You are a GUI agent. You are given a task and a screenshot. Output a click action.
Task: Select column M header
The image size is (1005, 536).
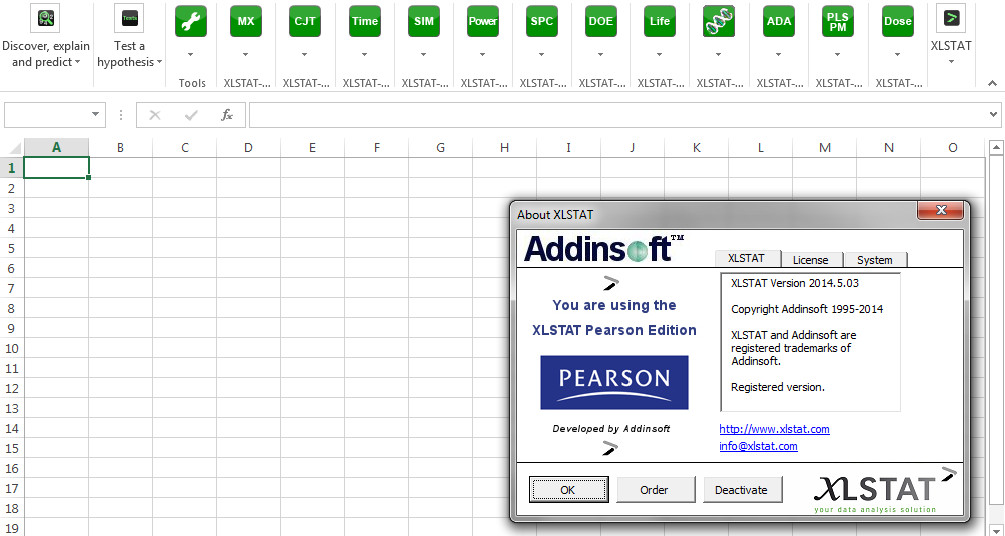click(824, 147)
